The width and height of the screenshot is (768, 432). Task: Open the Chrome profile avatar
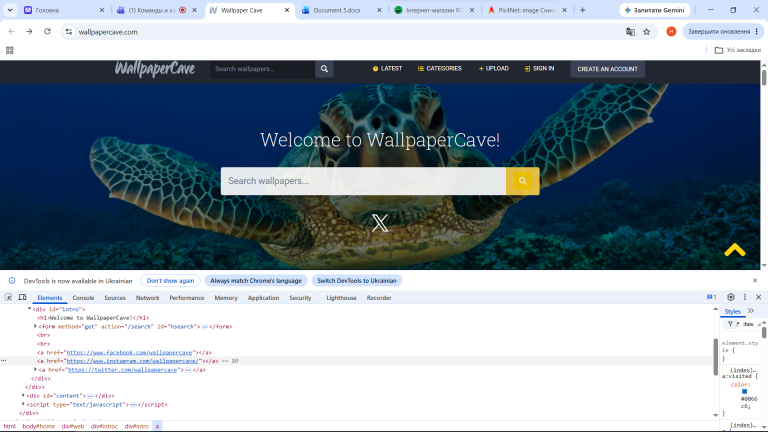click(x=671, y=31)
